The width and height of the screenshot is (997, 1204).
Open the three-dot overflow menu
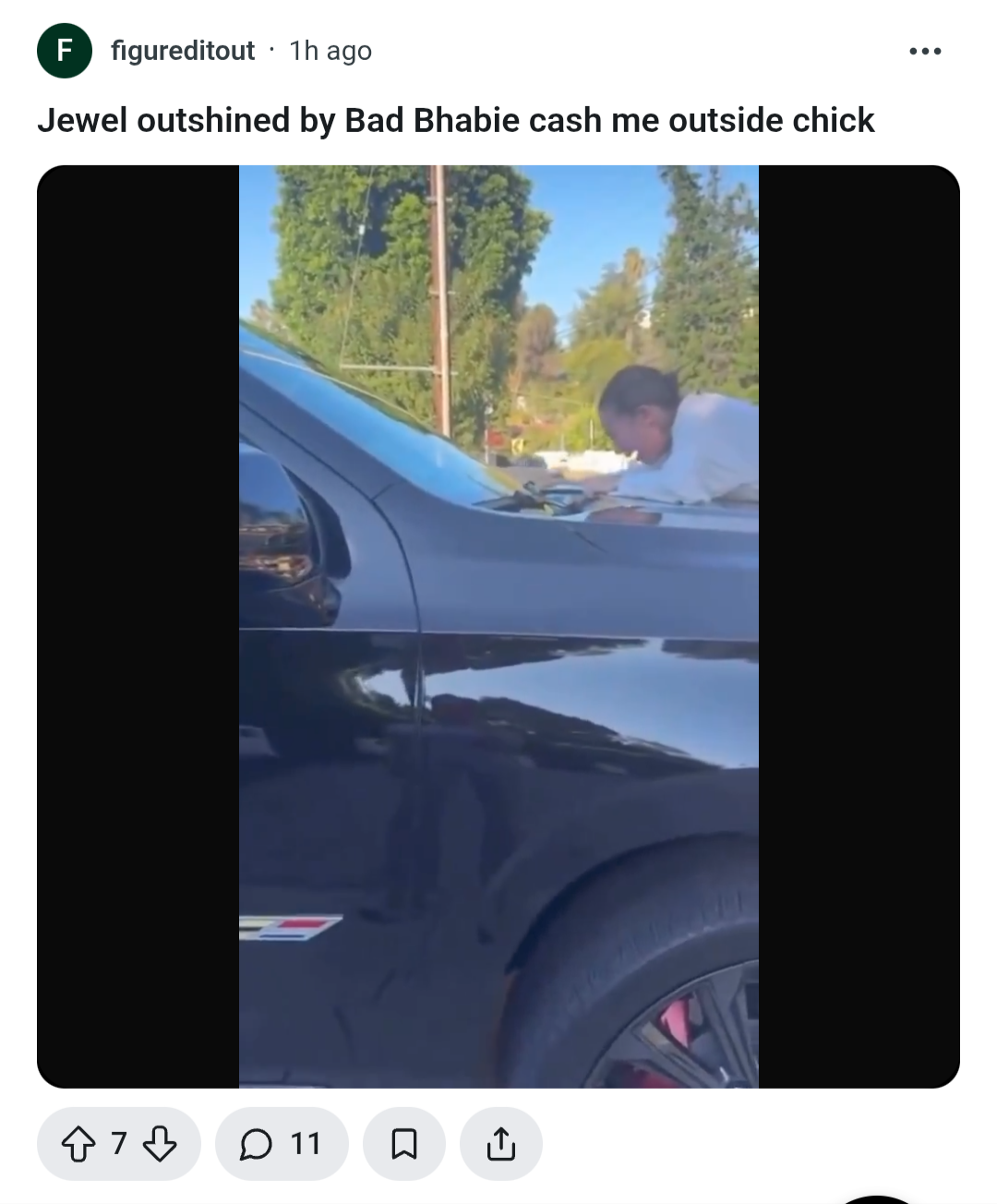(925, 51)
